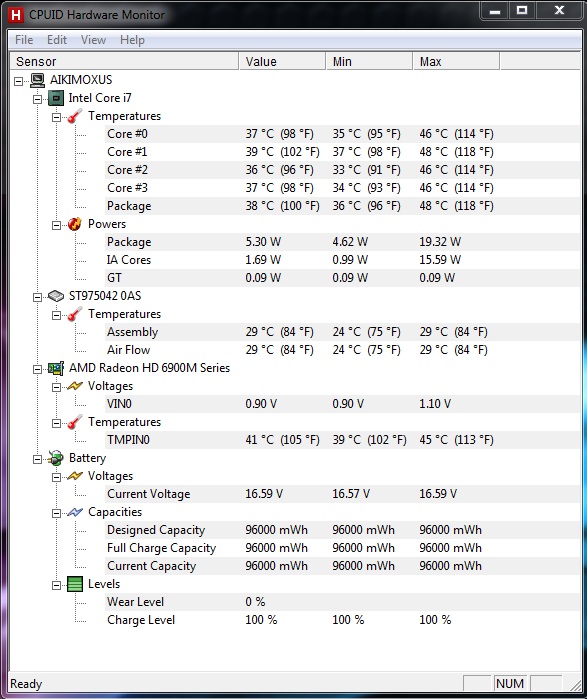Click the Sensor column header
The width and height of the screenshot is (587, 699).
pos(124,62)
